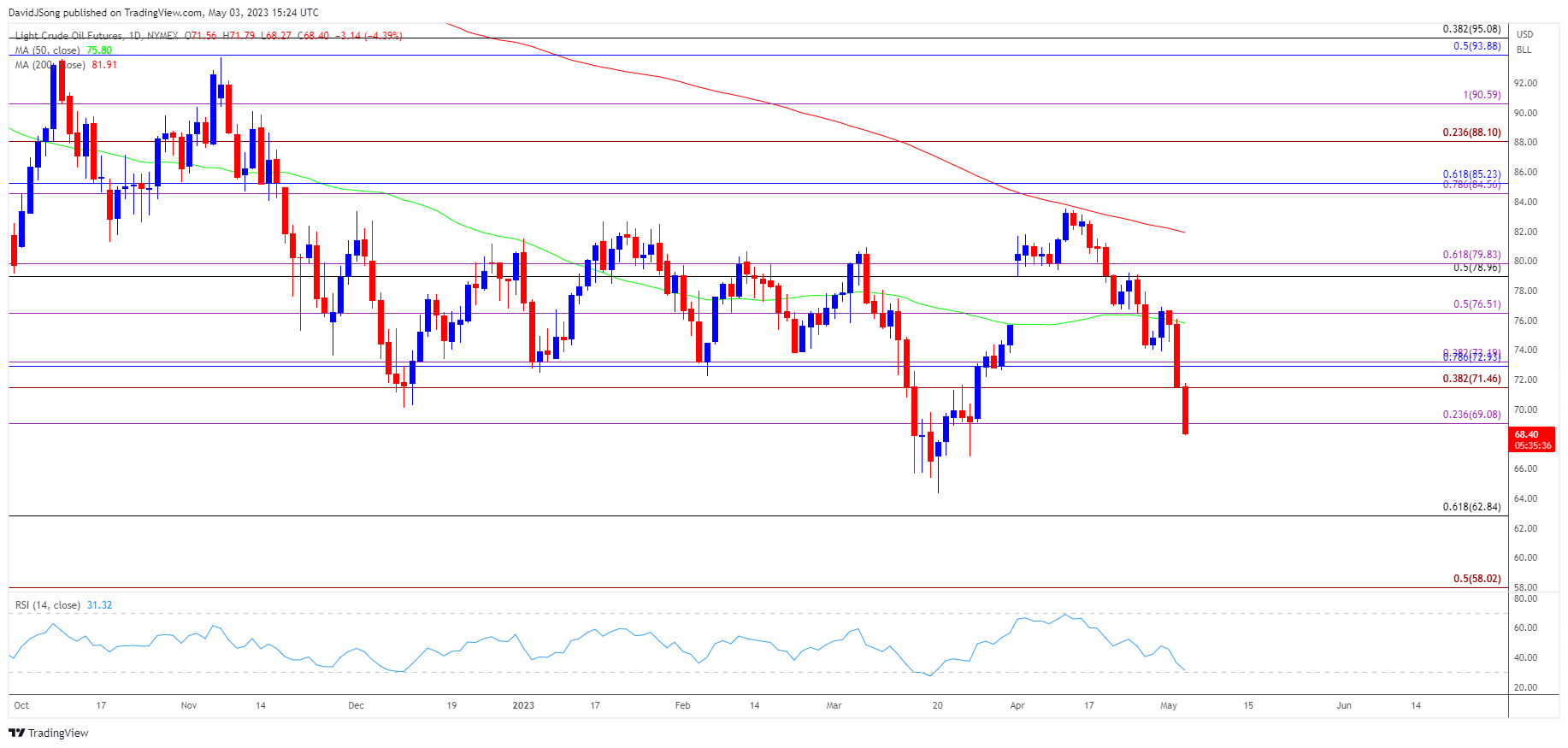Click the 2023 label on time axis
The height and width of the screenshot is (748, 1568).
point(523,705)
